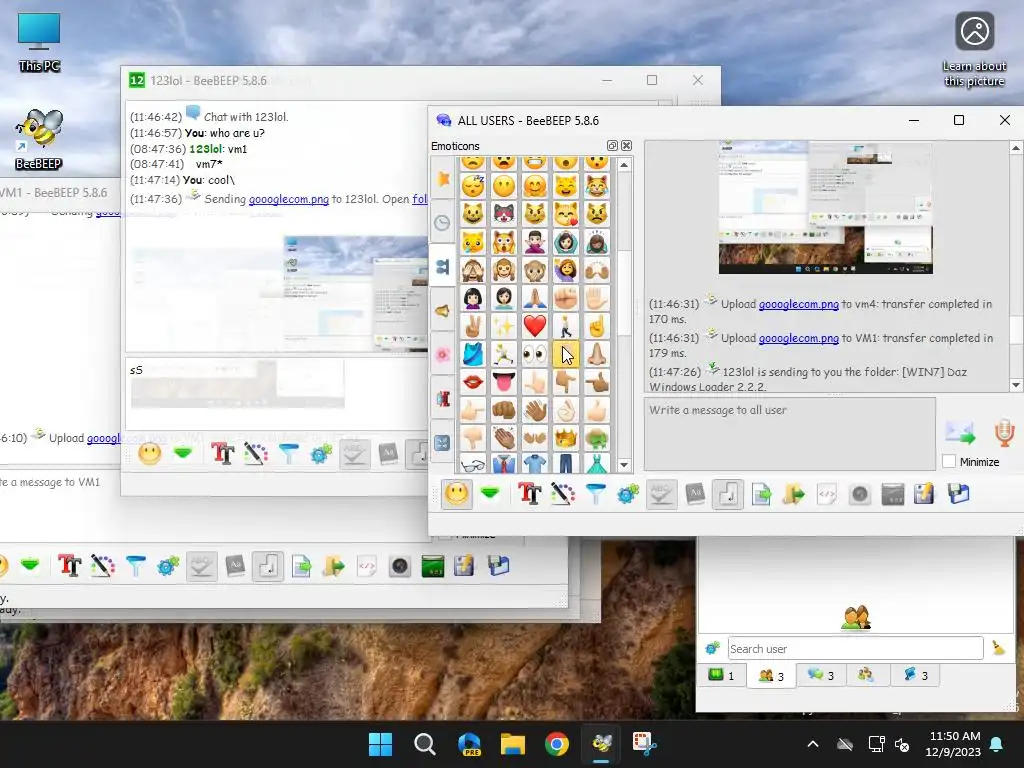
Task: Toggle the return-key send option in ALL USERS toolbar
Action: click(728, 494)
